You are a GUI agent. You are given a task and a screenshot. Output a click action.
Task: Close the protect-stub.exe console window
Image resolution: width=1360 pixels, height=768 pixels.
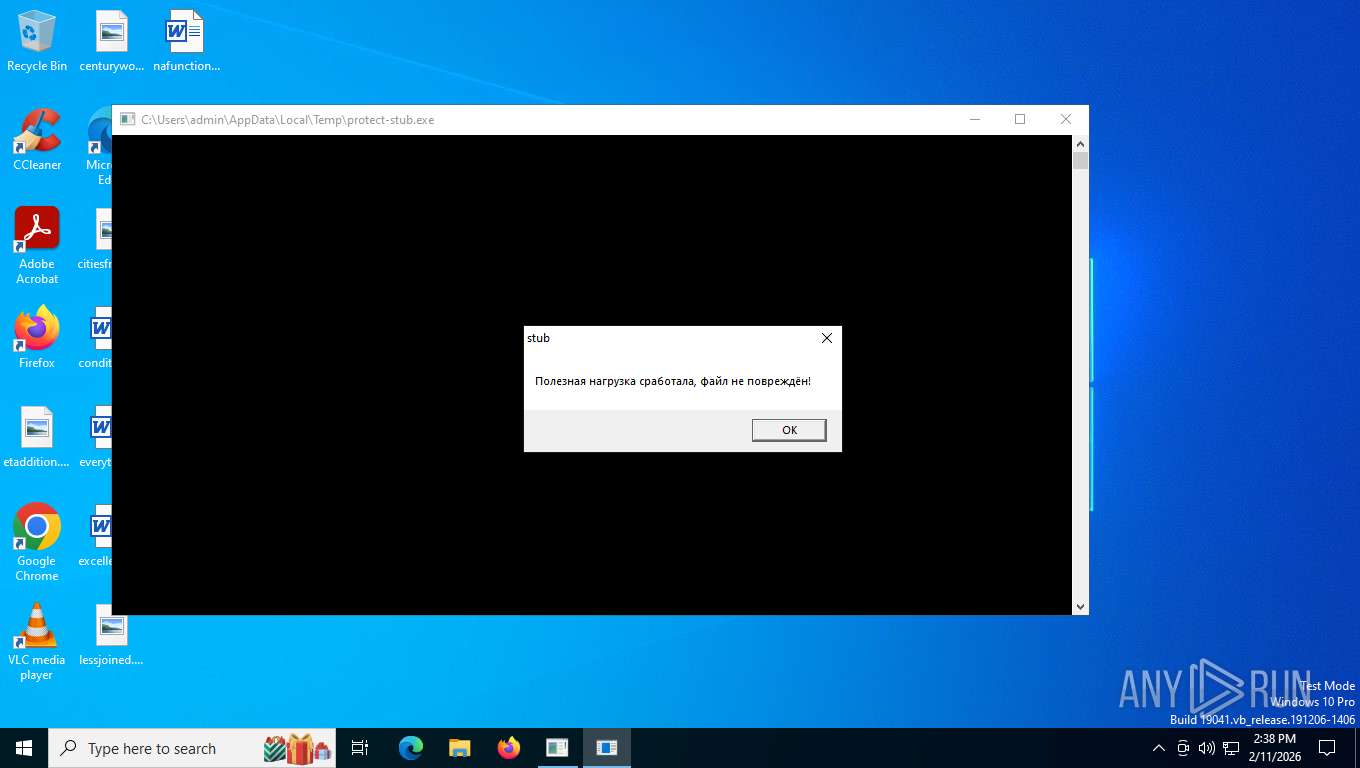1065,119
